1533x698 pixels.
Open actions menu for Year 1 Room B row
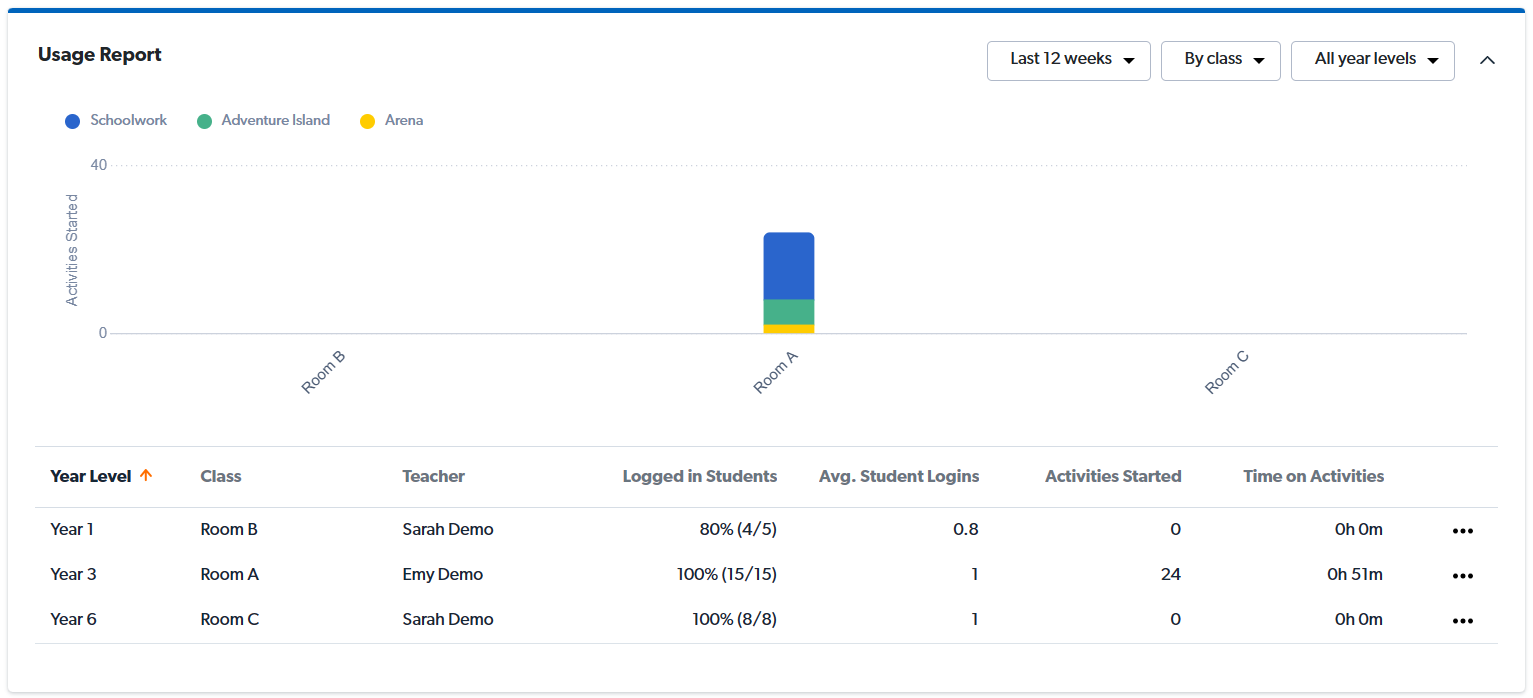click(x=1463, y=530)
